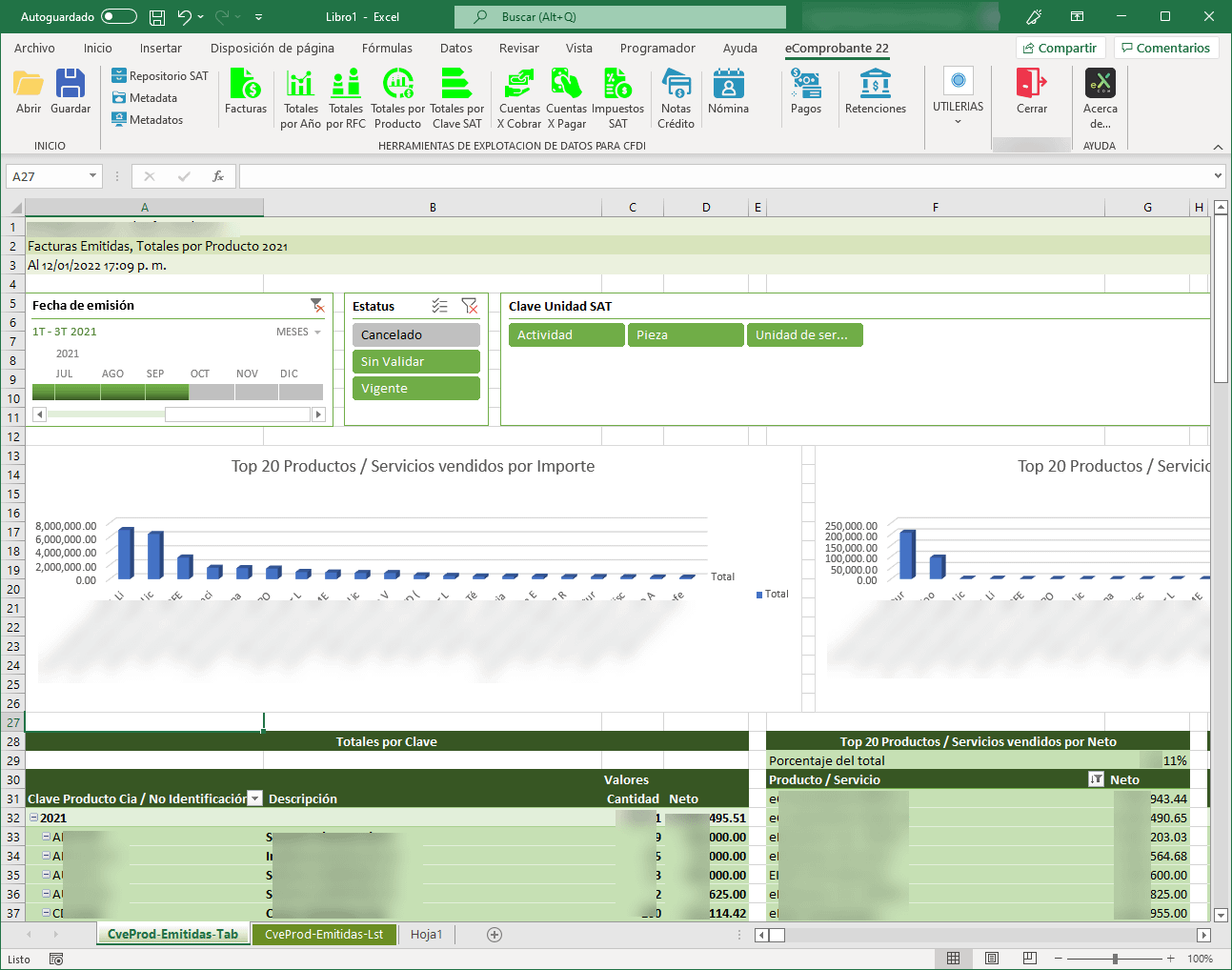Toggle the Autoguardado switch
The width and height of the screenshot is (1232, 970).
coord(119,17)
